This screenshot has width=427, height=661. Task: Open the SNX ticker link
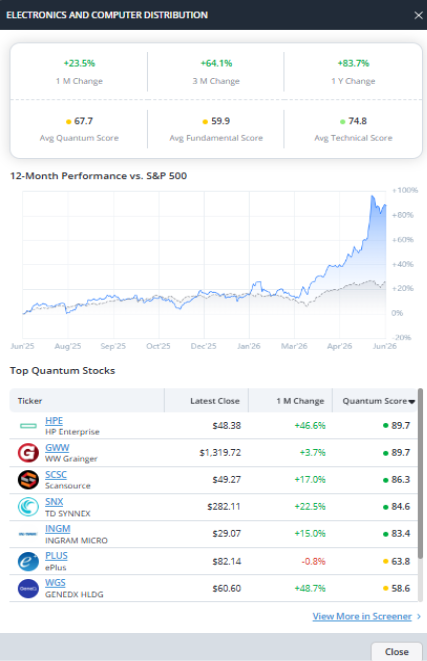click(54, 502)
